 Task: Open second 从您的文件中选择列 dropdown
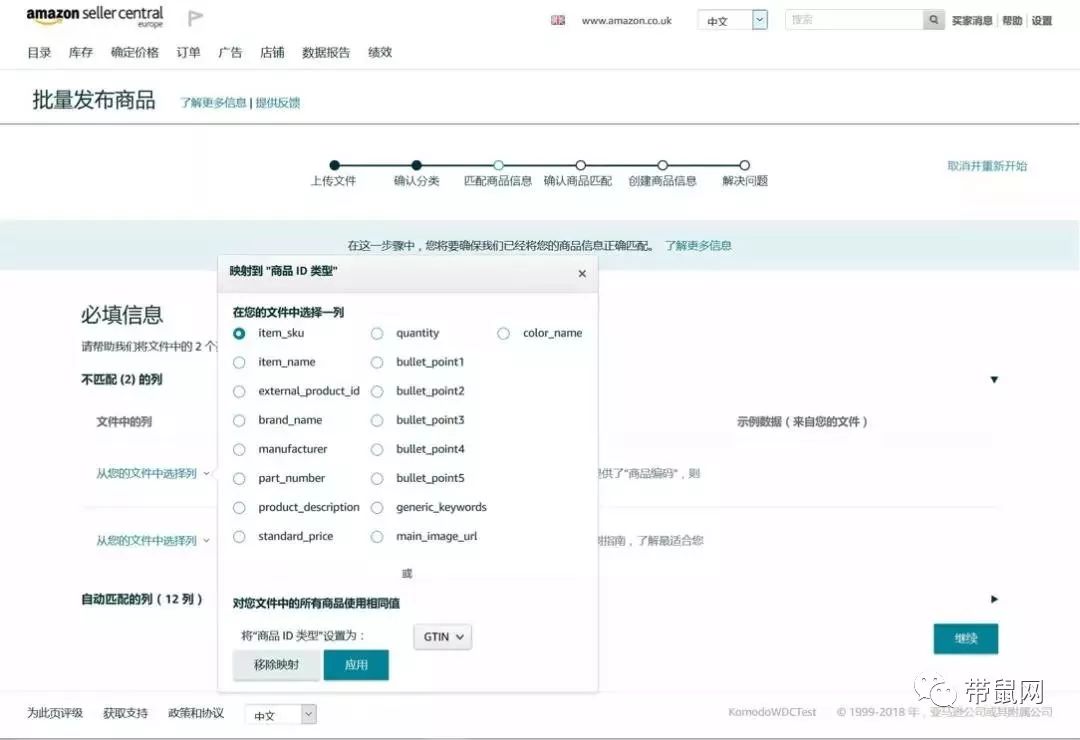152,541
